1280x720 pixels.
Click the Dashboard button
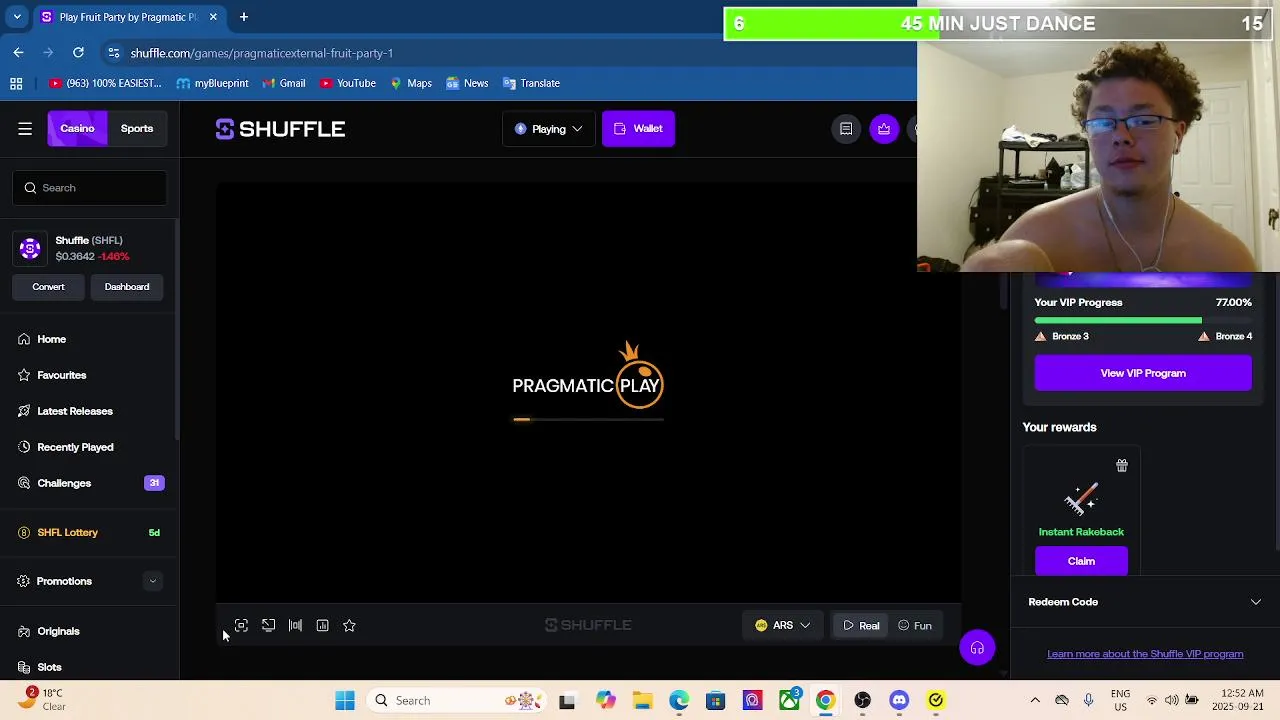click(127, 287)
